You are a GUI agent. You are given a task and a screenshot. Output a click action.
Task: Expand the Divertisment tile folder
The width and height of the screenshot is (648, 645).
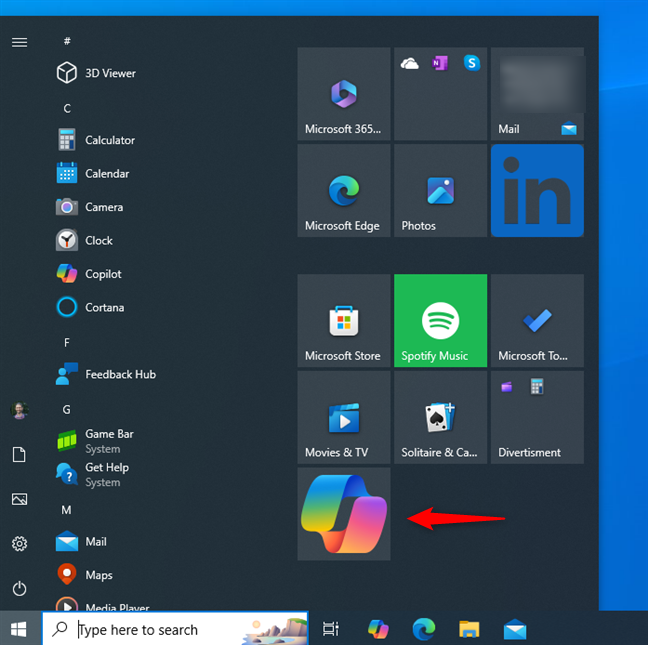coord(537,417)
